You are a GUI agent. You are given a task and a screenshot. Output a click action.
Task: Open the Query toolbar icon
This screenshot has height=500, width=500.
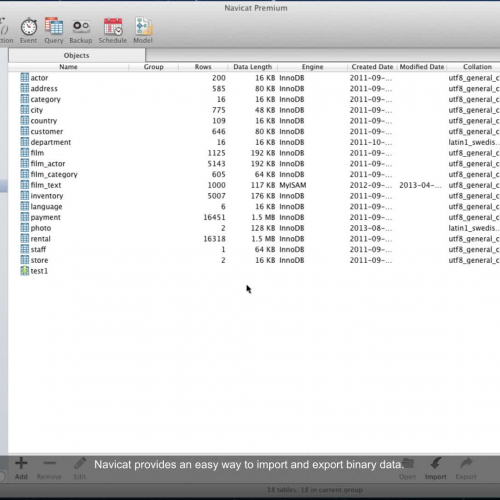54,31
